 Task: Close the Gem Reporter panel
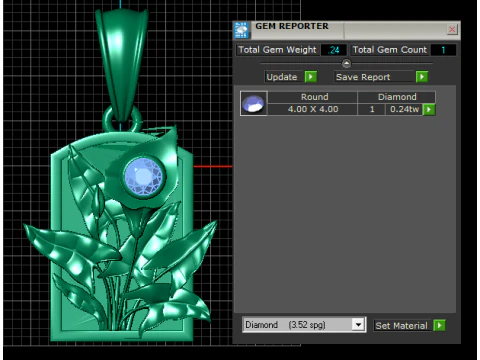(452, 30)
